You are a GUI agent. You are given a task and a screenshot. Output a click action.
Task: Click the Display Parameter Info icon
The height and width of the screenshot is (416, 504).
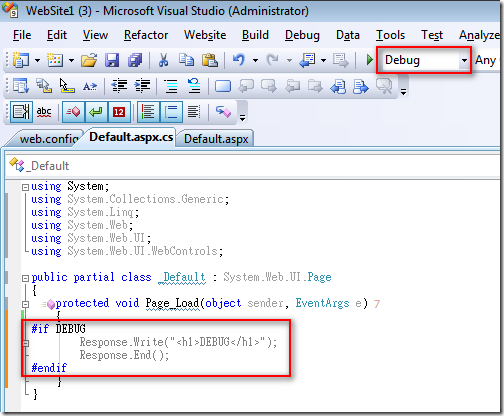click(44, 86)
